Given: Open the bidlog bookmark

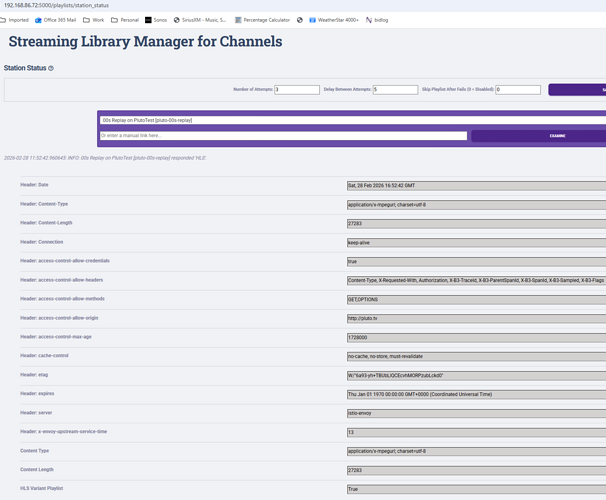Looking at the screenshot, I should (x=376, y=19).
